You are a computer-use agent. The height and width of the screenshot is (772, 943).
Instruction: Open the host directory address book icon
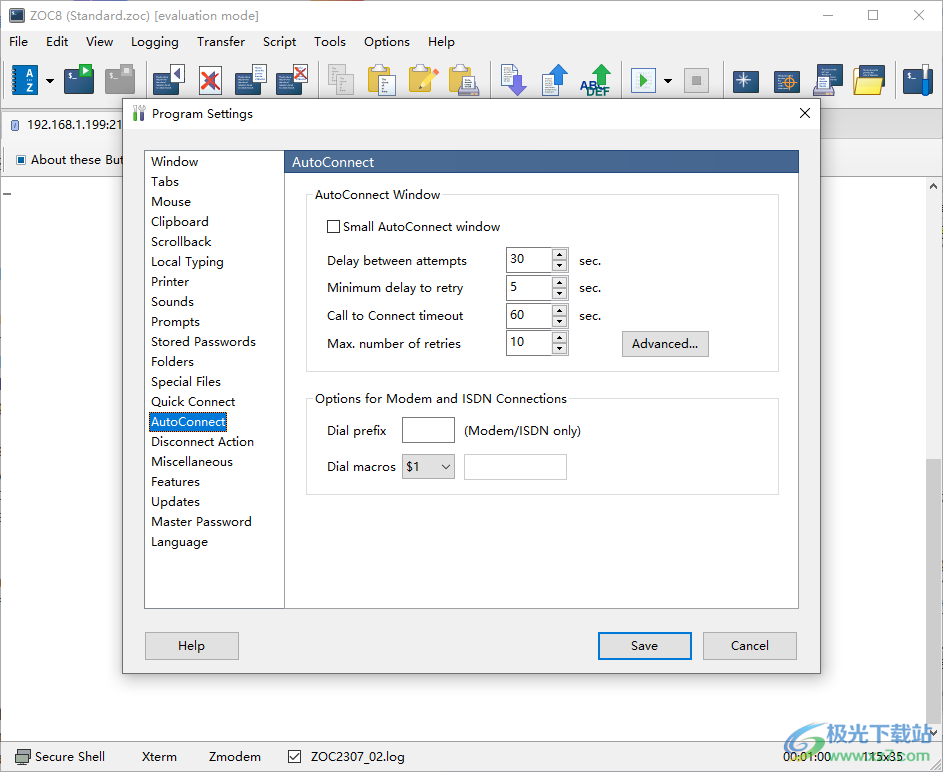click(24, 80)
